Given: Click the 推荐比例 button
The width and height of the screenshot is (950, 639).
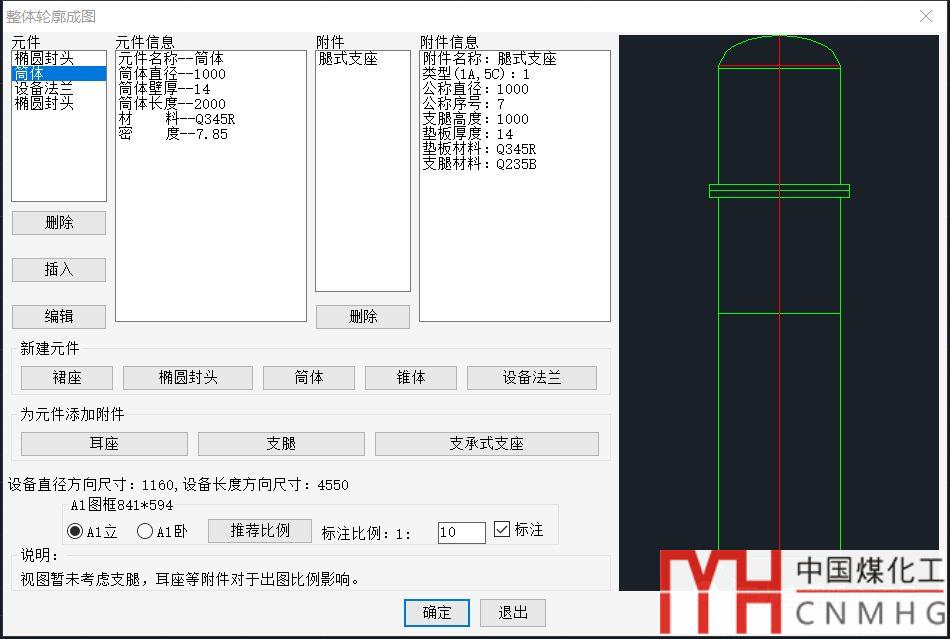Looking at the screenshot, I should pos(260,531).
